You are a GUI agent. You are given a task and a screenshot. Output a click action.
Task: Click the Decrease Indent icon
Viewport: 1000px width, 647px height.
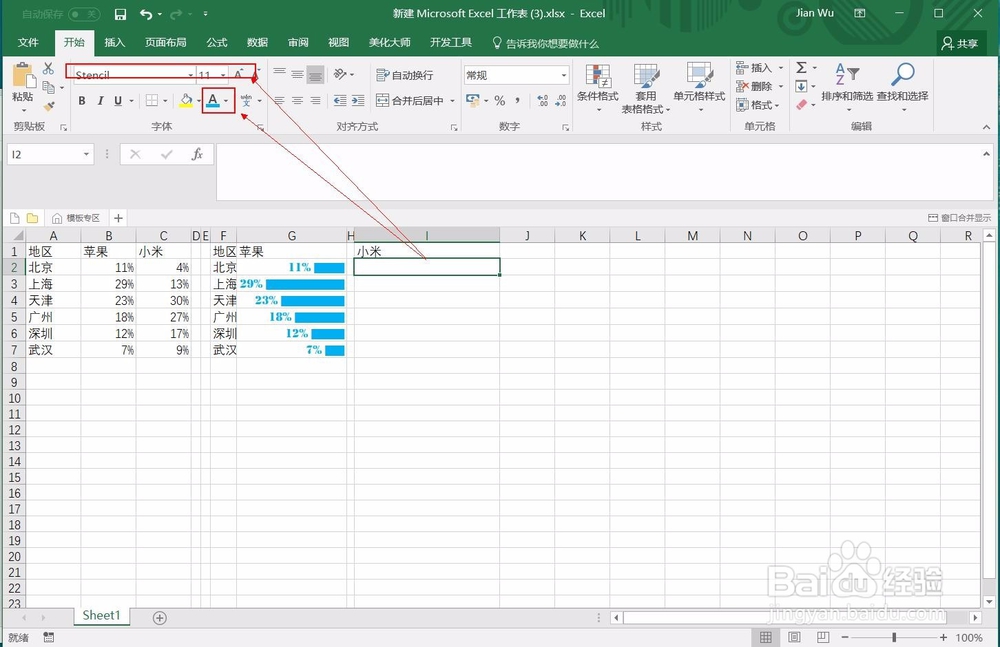coord(340,100)
